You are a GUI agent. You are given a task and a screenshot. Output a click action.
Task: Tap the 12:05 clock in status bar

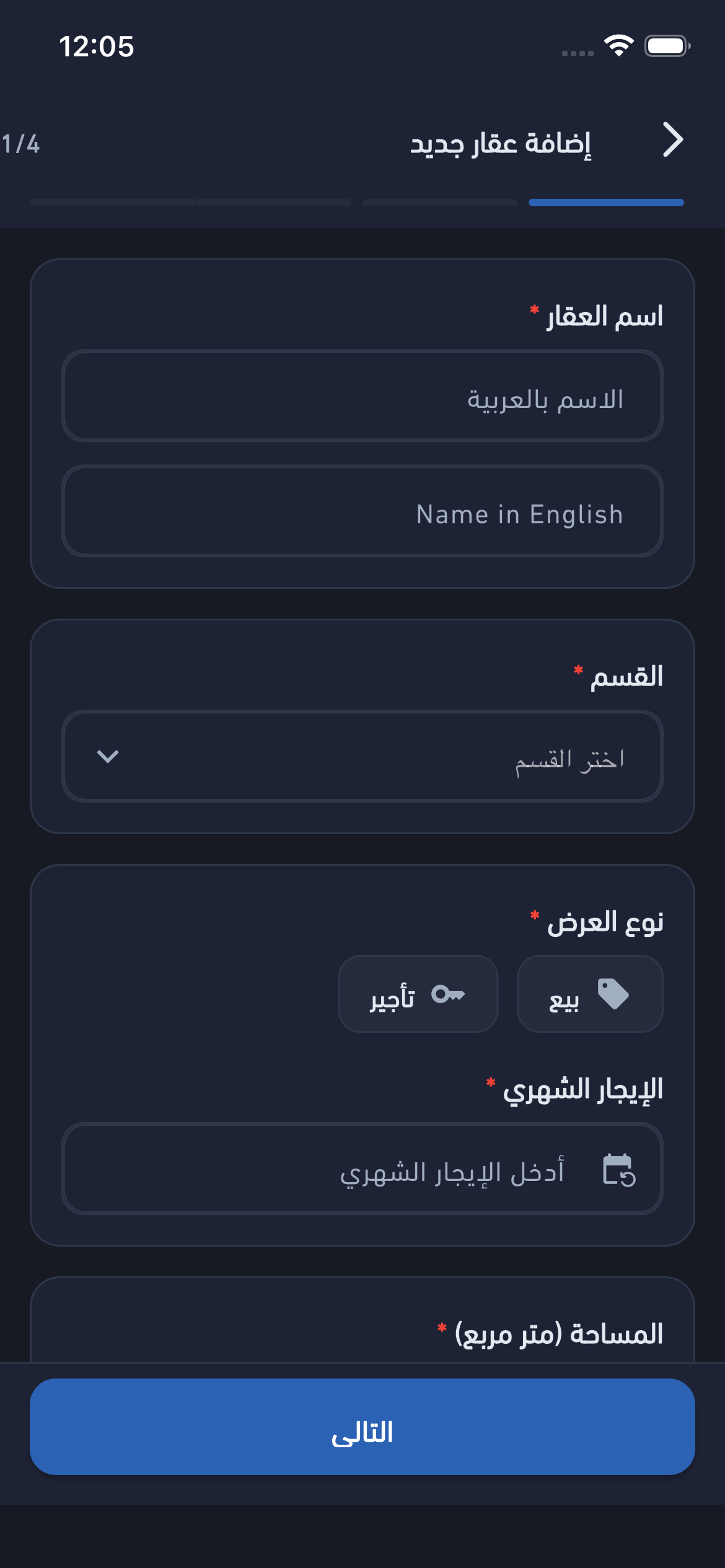point(96,46)
